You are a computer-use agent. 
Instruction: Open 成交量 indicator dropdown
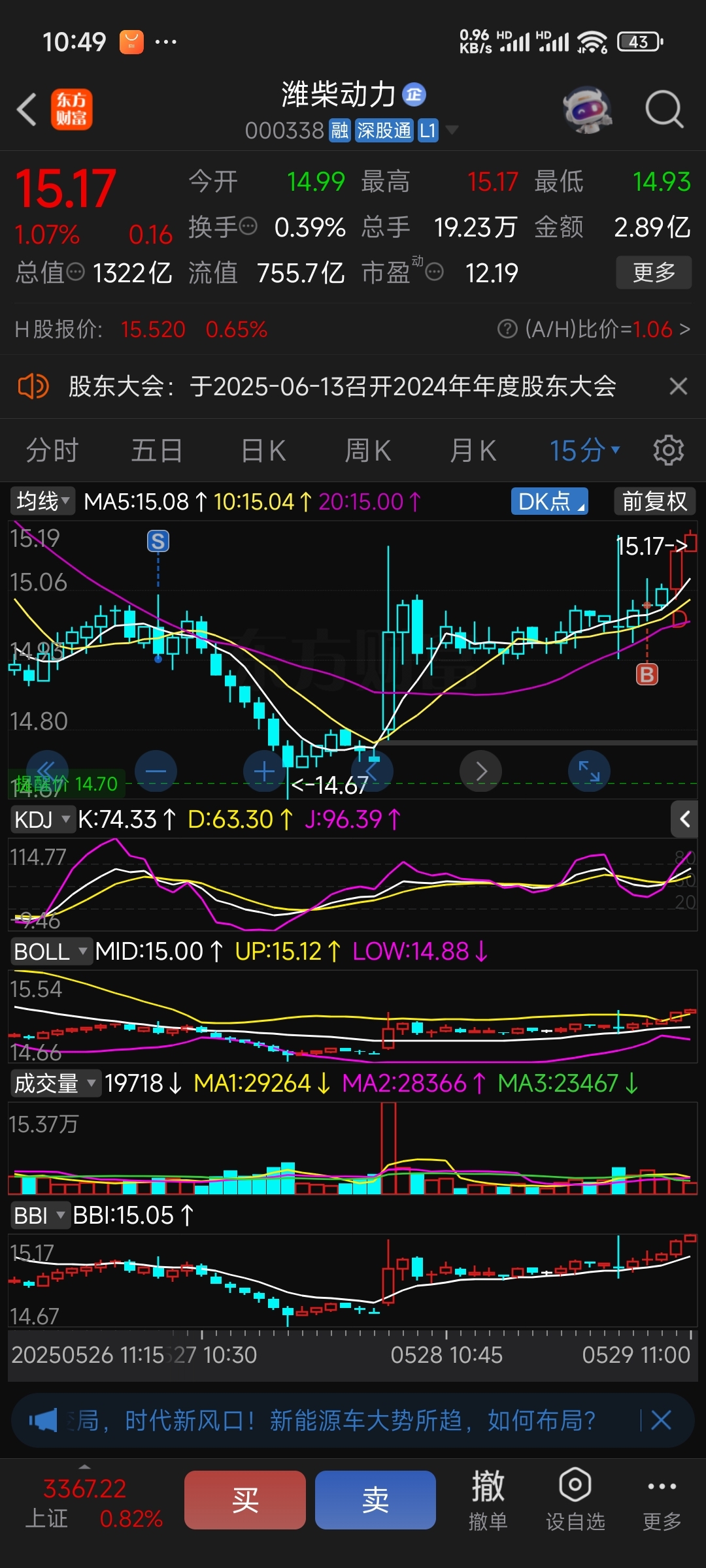(56, 1083)
